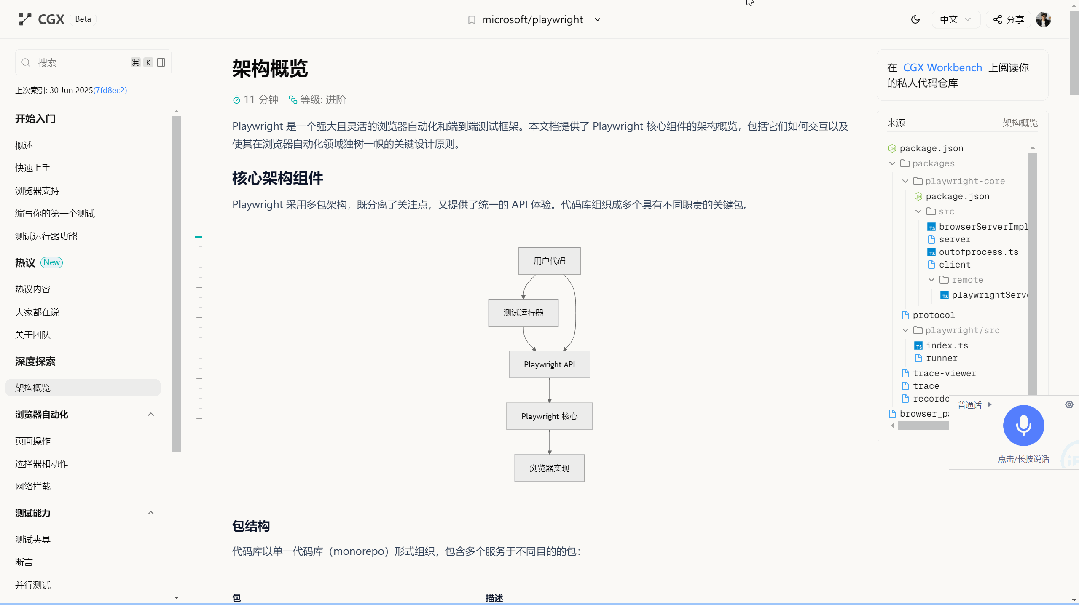Collapse the playwright/src folder chevron
The width and height of the screenshot is (1079, 605).
906,330
